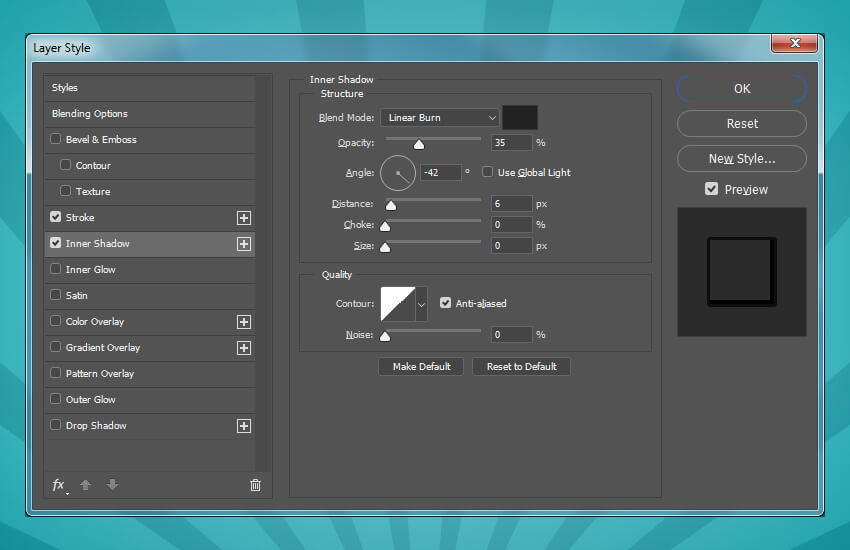This screenshot has height=550, width=850.
Task: Open the Blend Mode Linear Burn dropdown
Action: 439,117
